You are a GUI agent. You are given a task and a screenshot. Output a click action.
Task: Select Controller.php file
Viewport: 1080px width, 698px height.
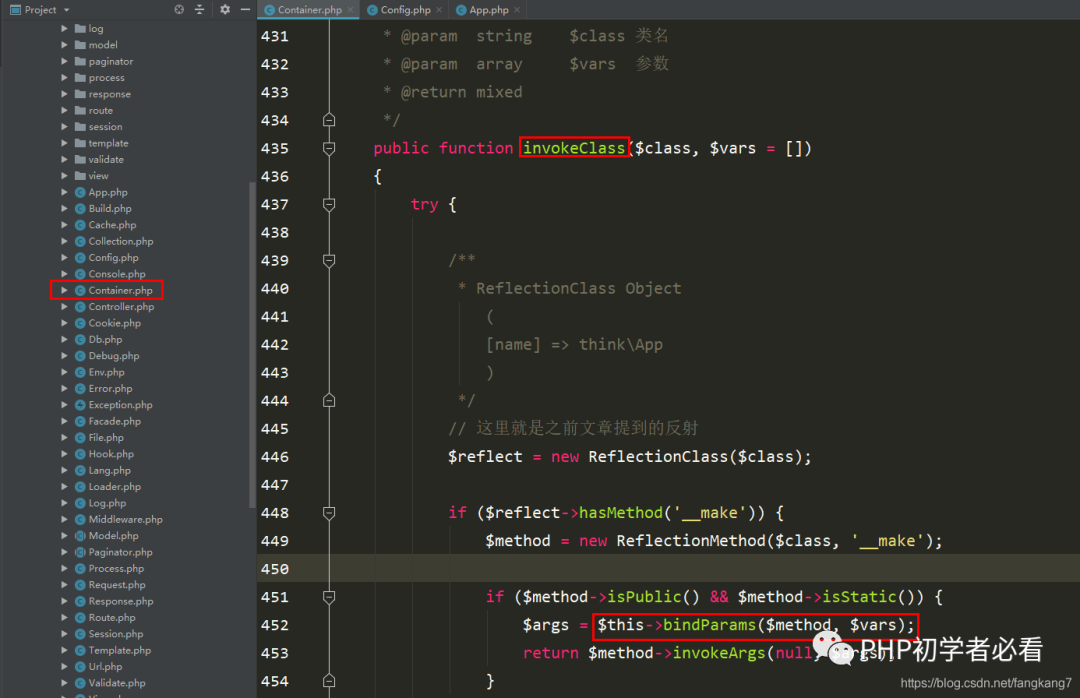tap(121, 307)
